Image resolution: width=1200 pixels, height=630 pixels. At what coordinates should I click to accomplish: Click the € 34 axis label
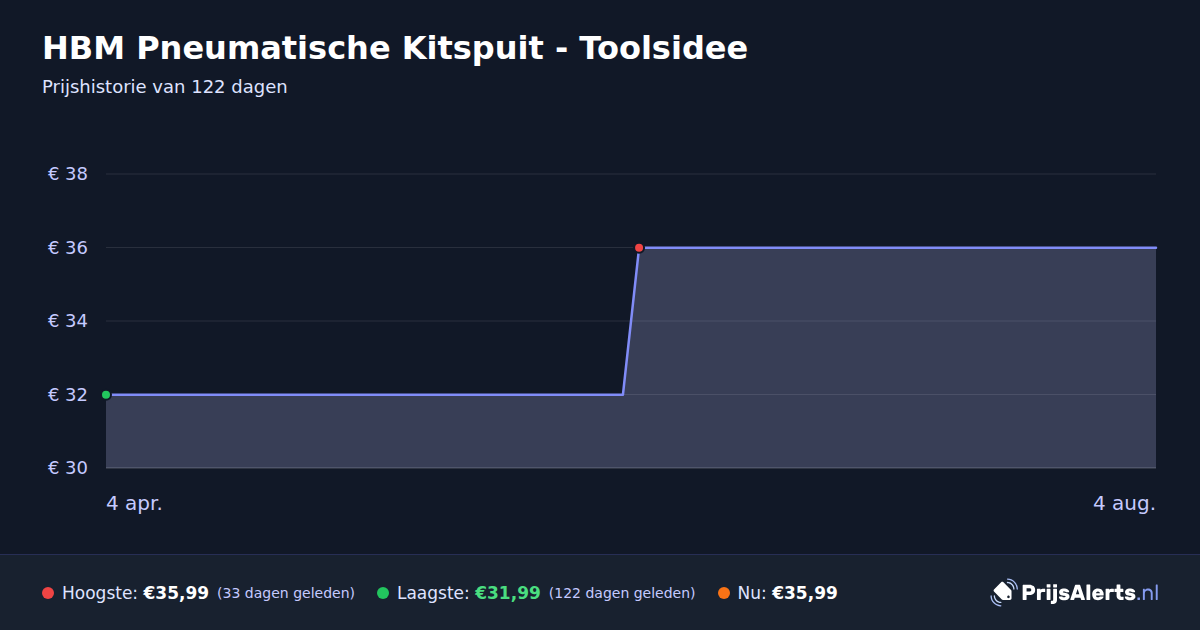pyautogui.click(x=68, y=321)
